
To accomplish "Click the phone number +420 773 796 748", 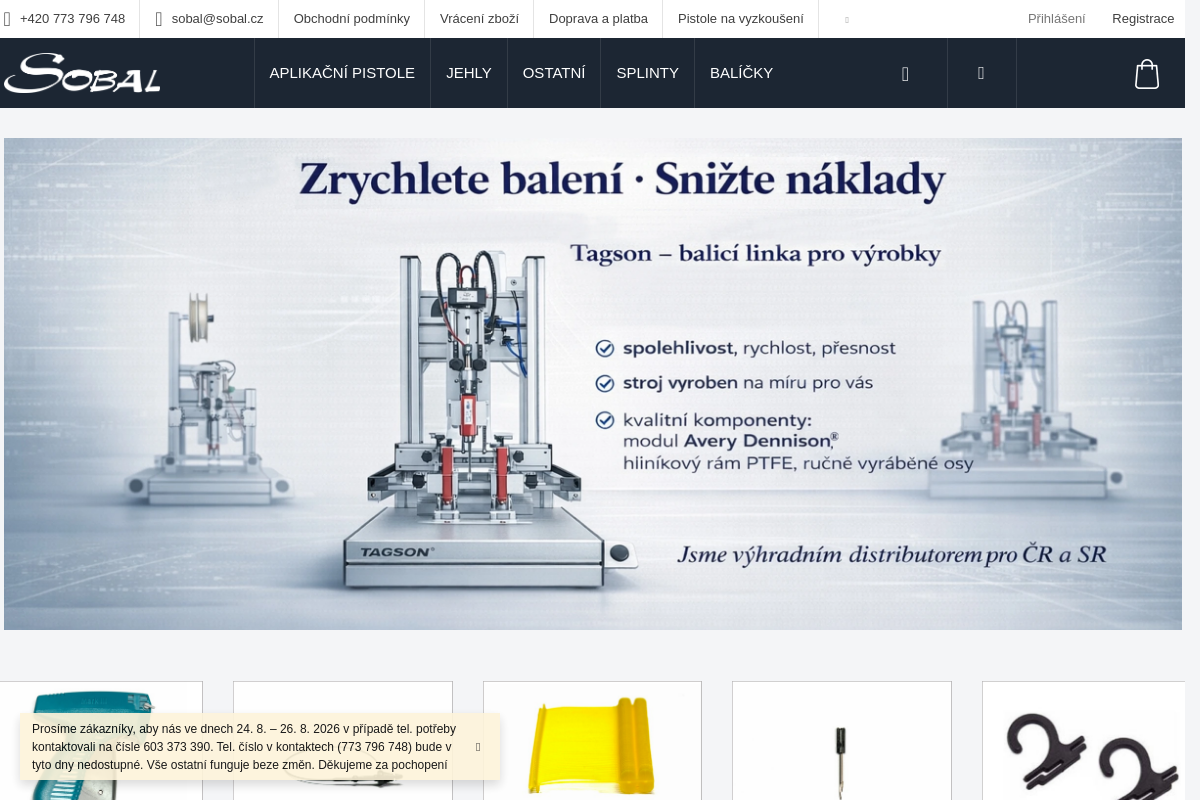I will pyautogui.click(x=72, y=19).
